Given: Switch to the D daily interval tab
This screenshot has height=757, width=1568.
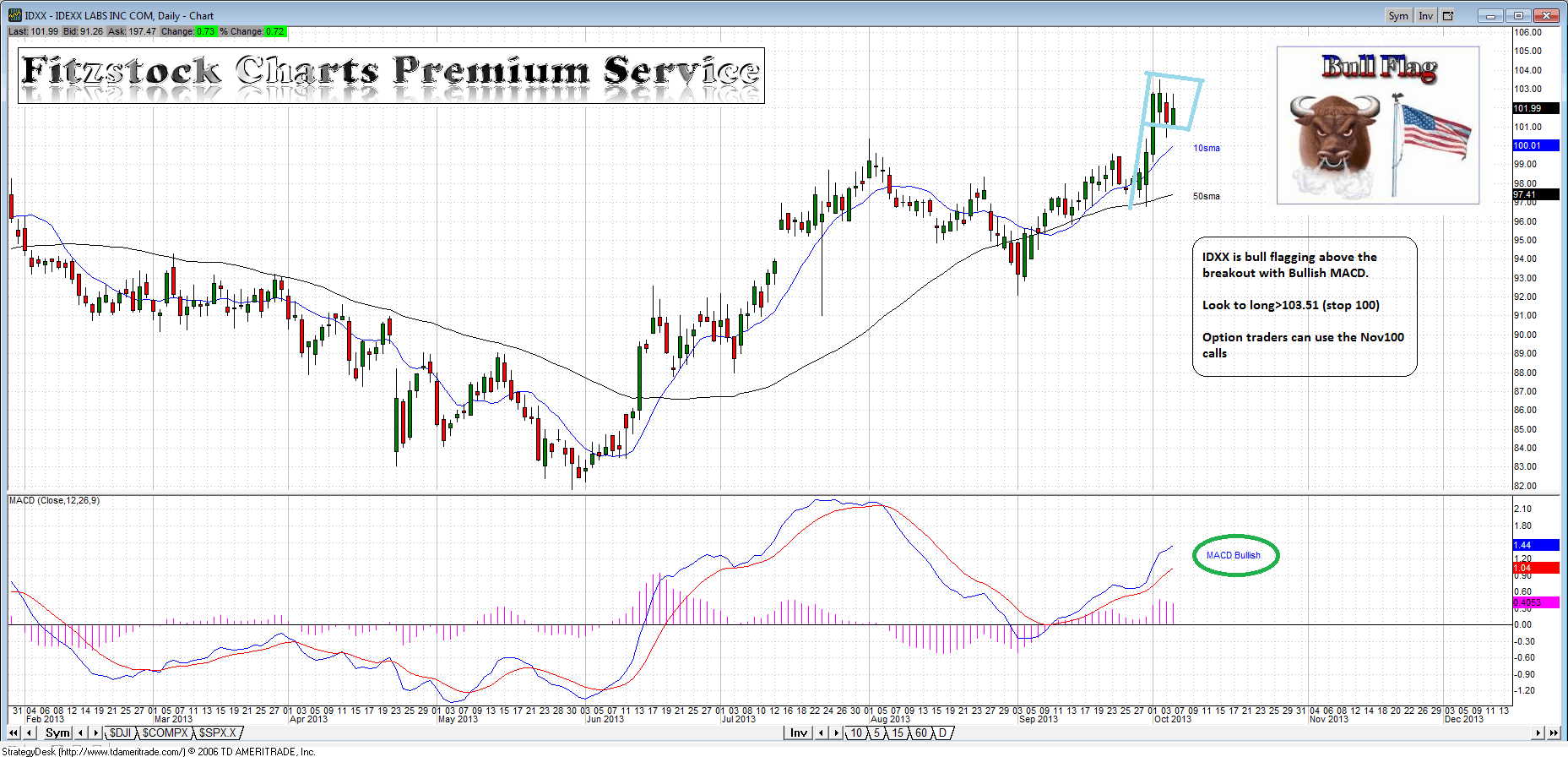Looking at the screenshot, I should (x=942, y=732).
